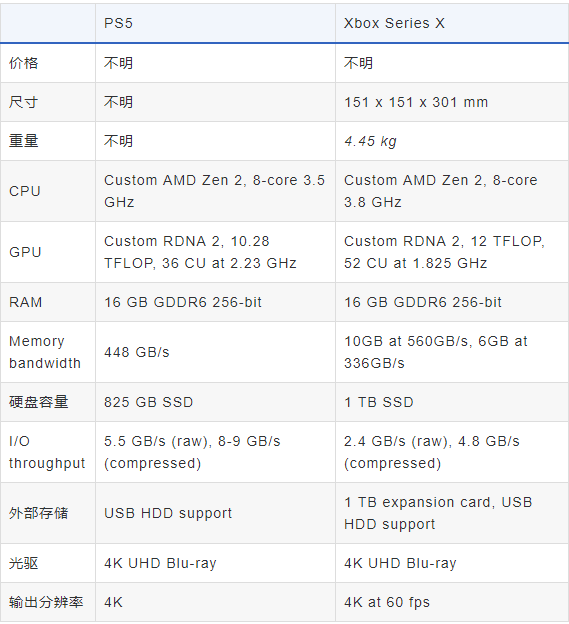The width and height of the screenshot is (569, 624).
Task: Click the 151 x 151 x 301 mm cell
Action: pos(452,102)
